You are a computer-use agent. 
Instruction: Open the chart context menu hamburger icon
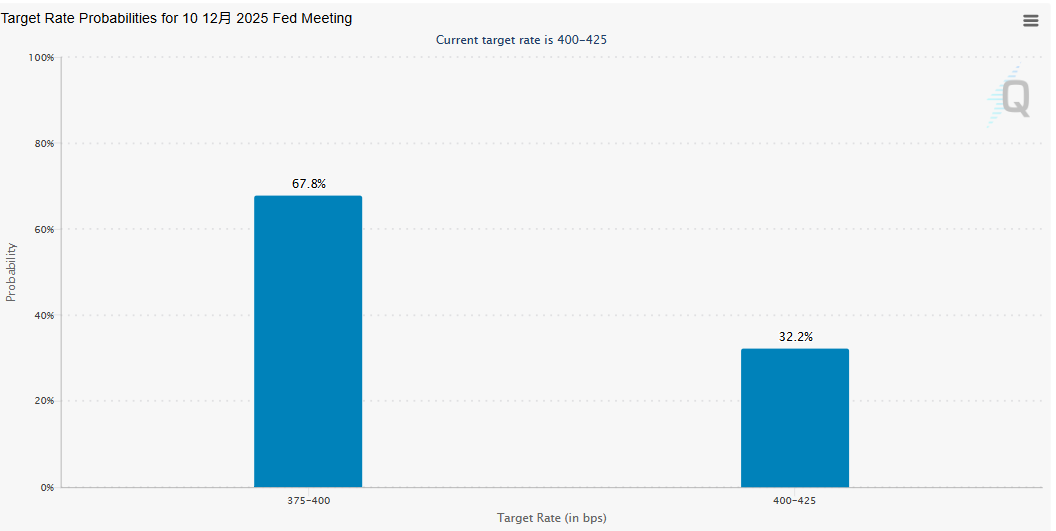coord(1030,20)
